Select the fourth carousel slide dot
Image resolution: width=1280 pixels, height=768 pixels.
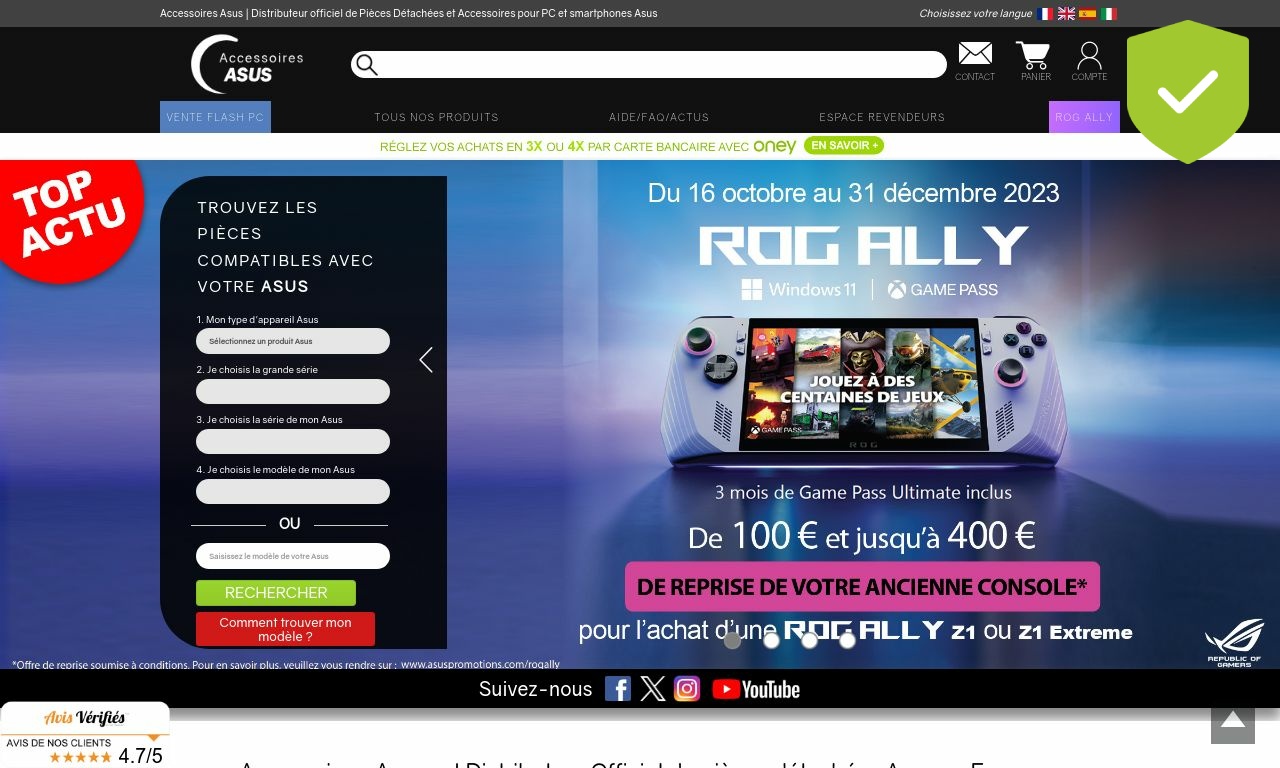[847, 641]
